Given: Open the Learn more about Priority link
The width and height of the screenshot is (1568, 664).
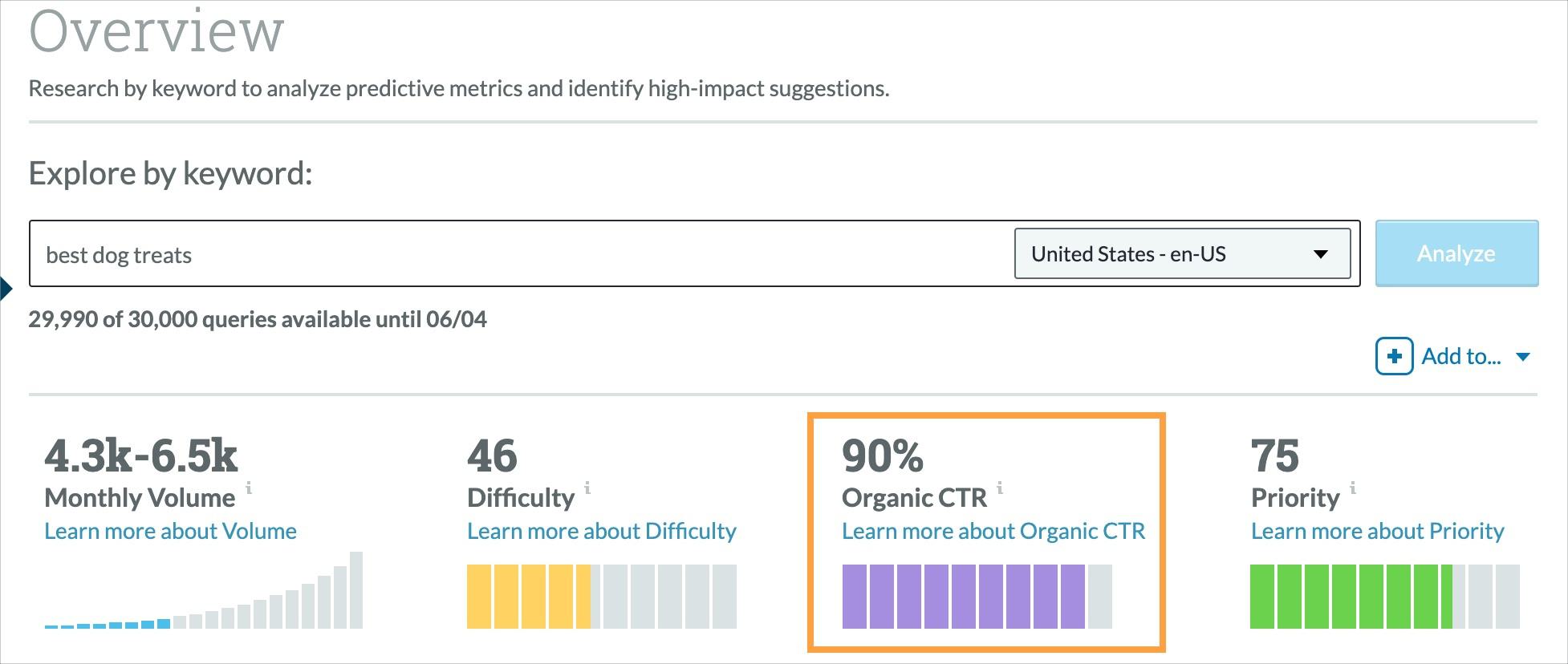Looking at the screenshot, I should click(x=1377, y=530).
